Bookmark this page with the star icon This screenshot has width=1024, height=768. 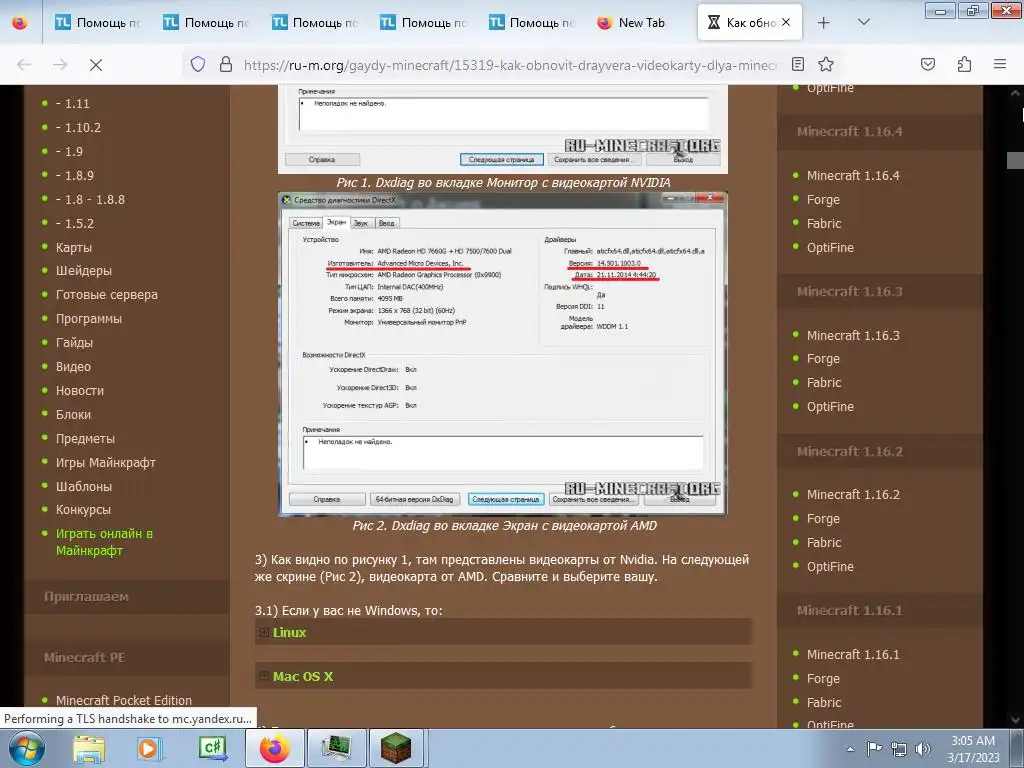(x=826, y=64)
